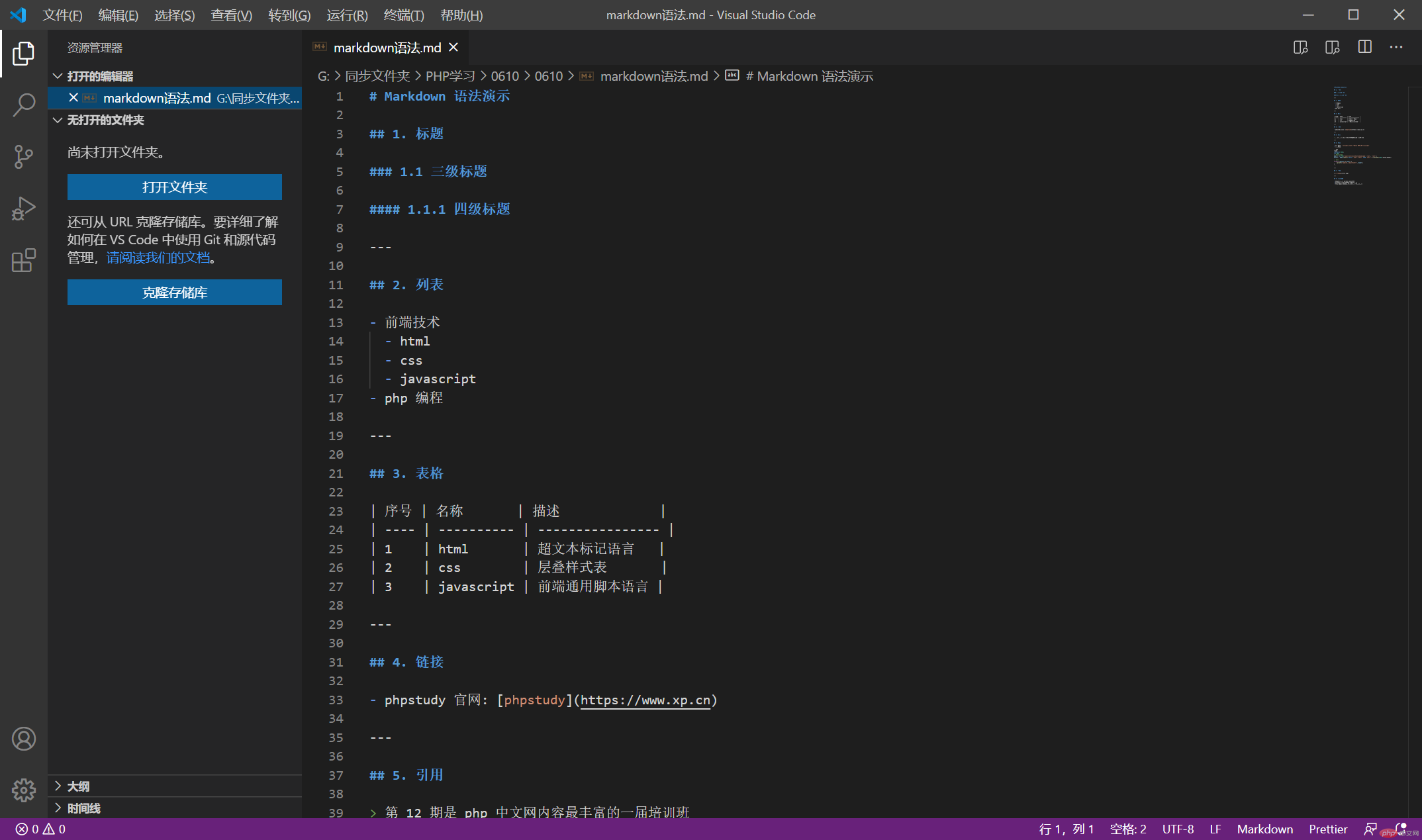The width and height of the screenshot is (1422, 840).
Task: Open the 选择(S) menu
Action: tap(174, 15)
